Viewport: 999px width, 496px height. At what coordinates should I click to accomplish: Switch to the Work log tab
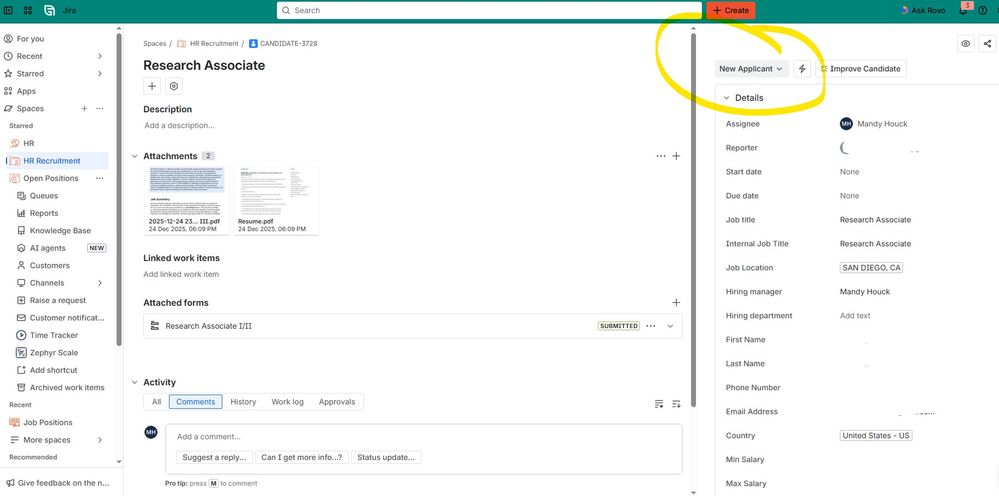287,402
